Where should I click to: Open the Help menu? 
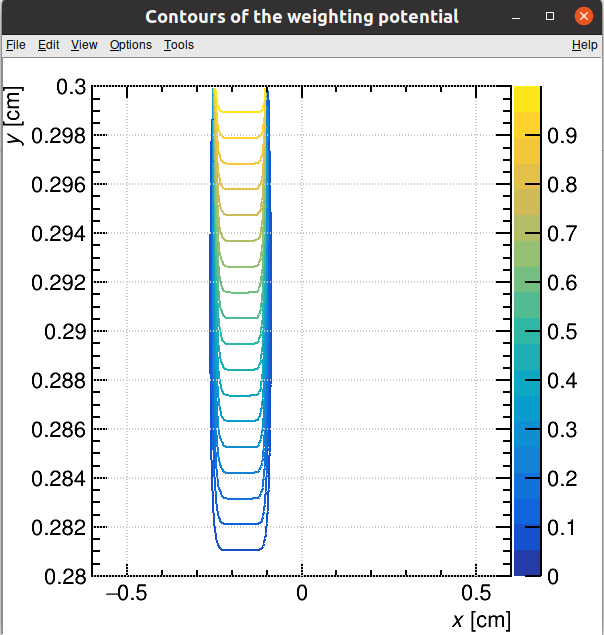coord(584,45)
